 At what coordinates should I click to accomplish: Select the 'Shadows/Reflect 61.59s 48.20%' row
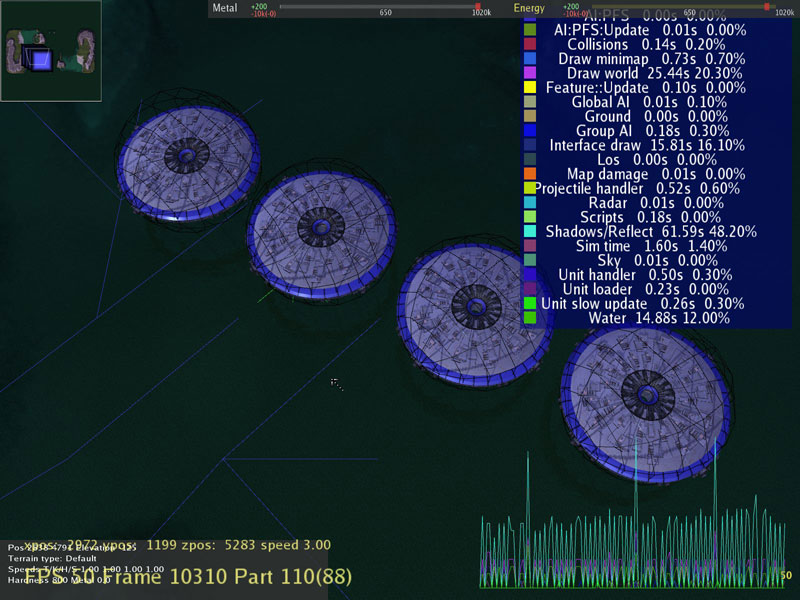point(651,232)
